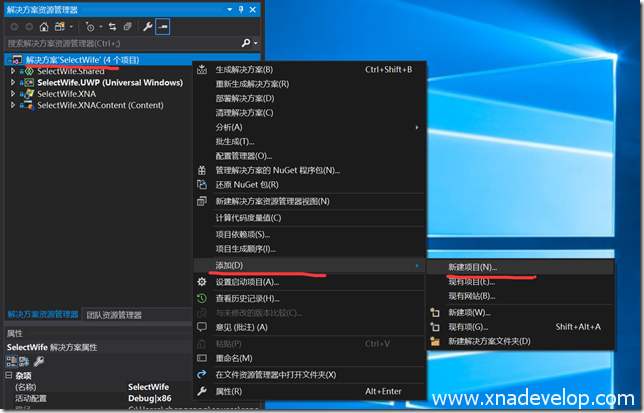Viewport: 644px width, 413px height.
Task: Switch Properties grid to Categorized view
Action: click(12, 360)
